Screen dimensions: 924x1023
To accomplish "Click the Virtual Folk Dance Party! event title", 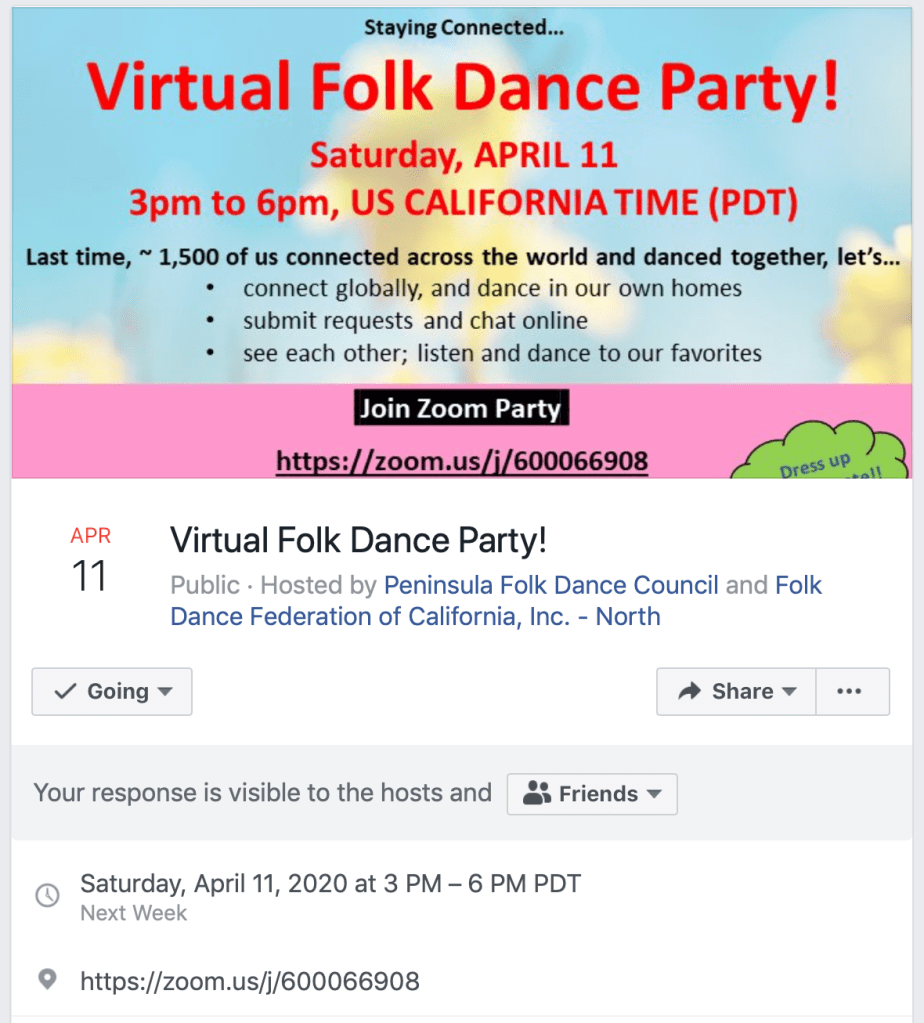I will [x=359, y=541].
